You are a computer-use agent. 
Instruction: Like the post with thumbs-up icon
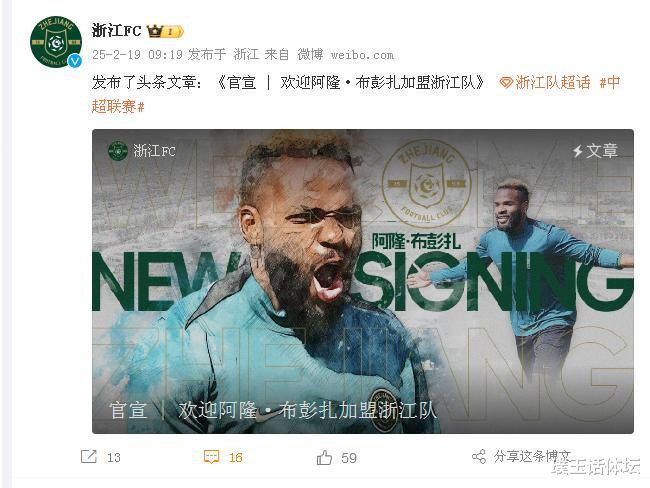[x=324, y=458]
